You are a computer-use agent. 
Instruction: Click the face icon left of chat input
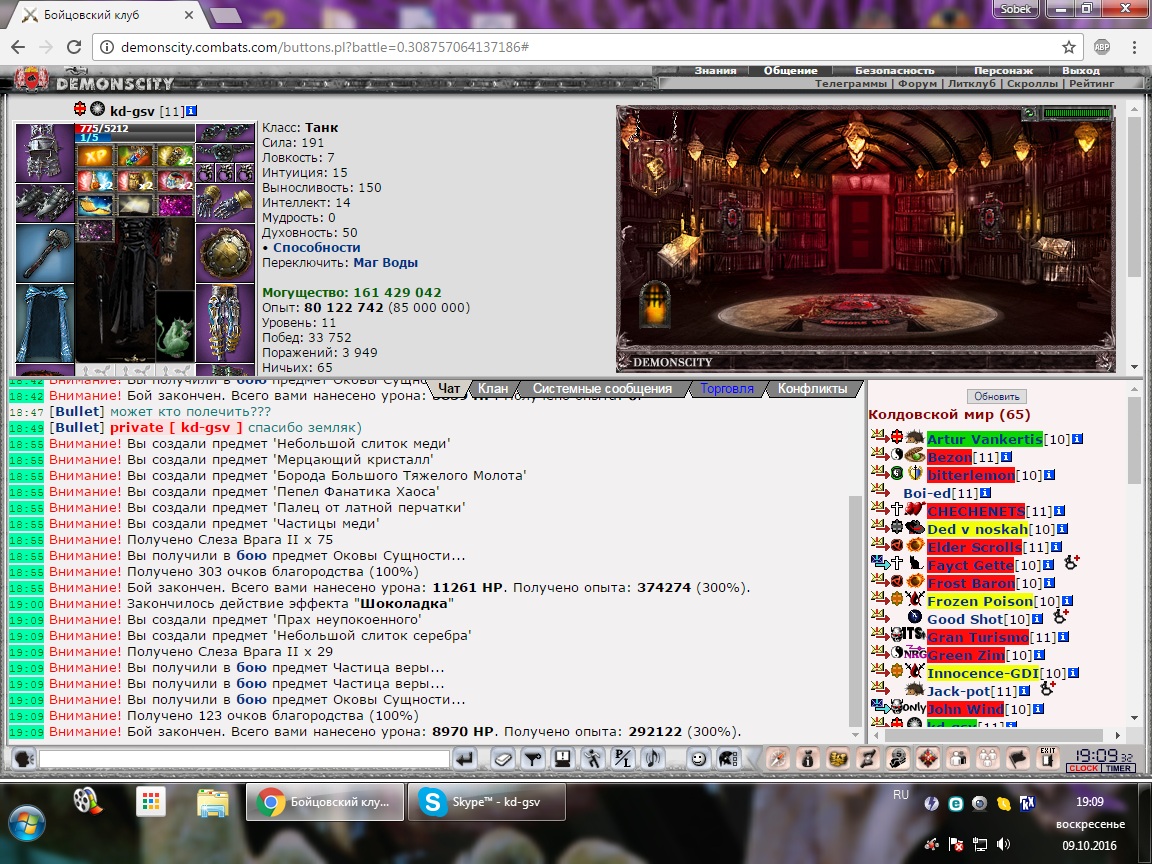23,758
